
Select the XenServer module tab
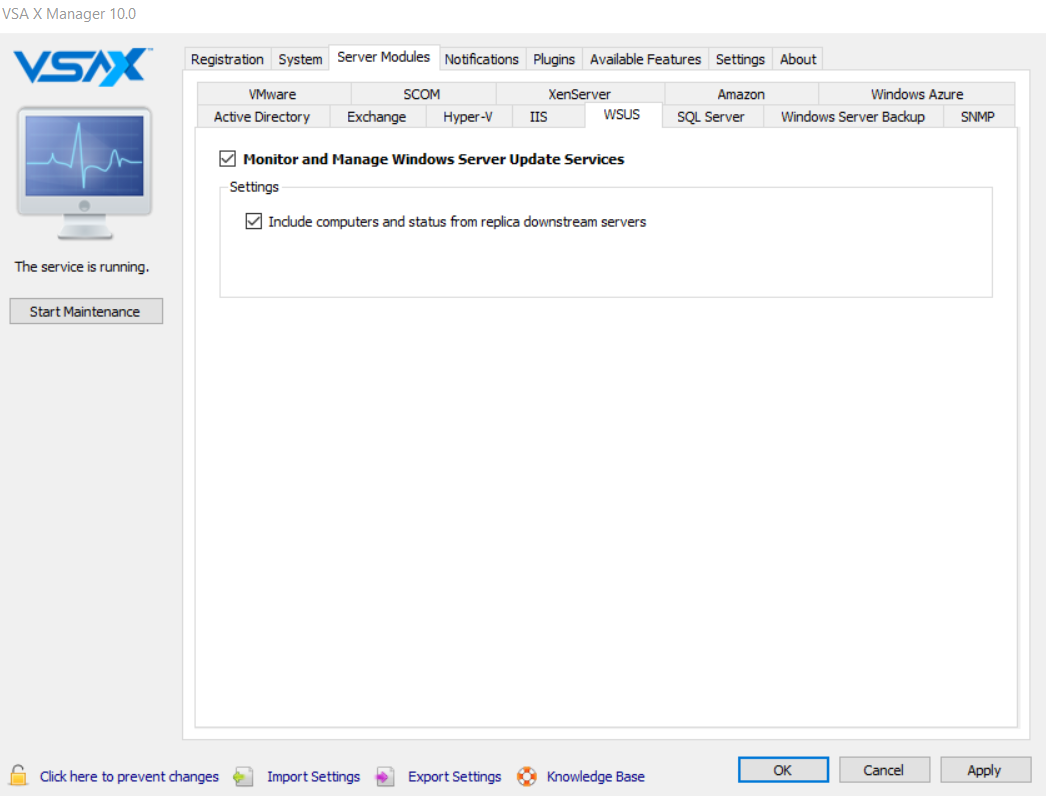pos(579,94)
